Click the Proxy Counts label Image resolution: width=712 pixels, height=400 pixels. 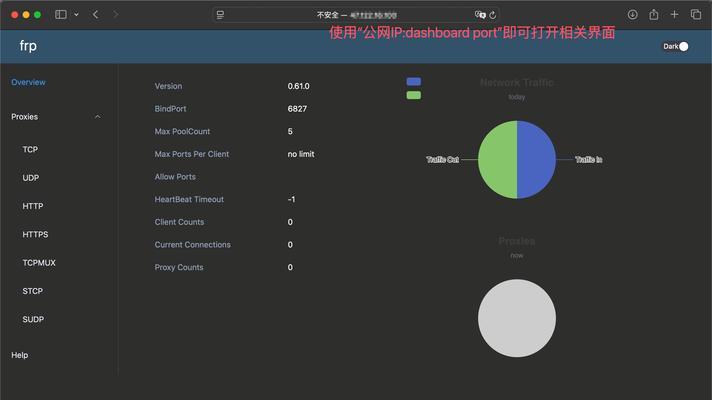click(x=178, y=267)
